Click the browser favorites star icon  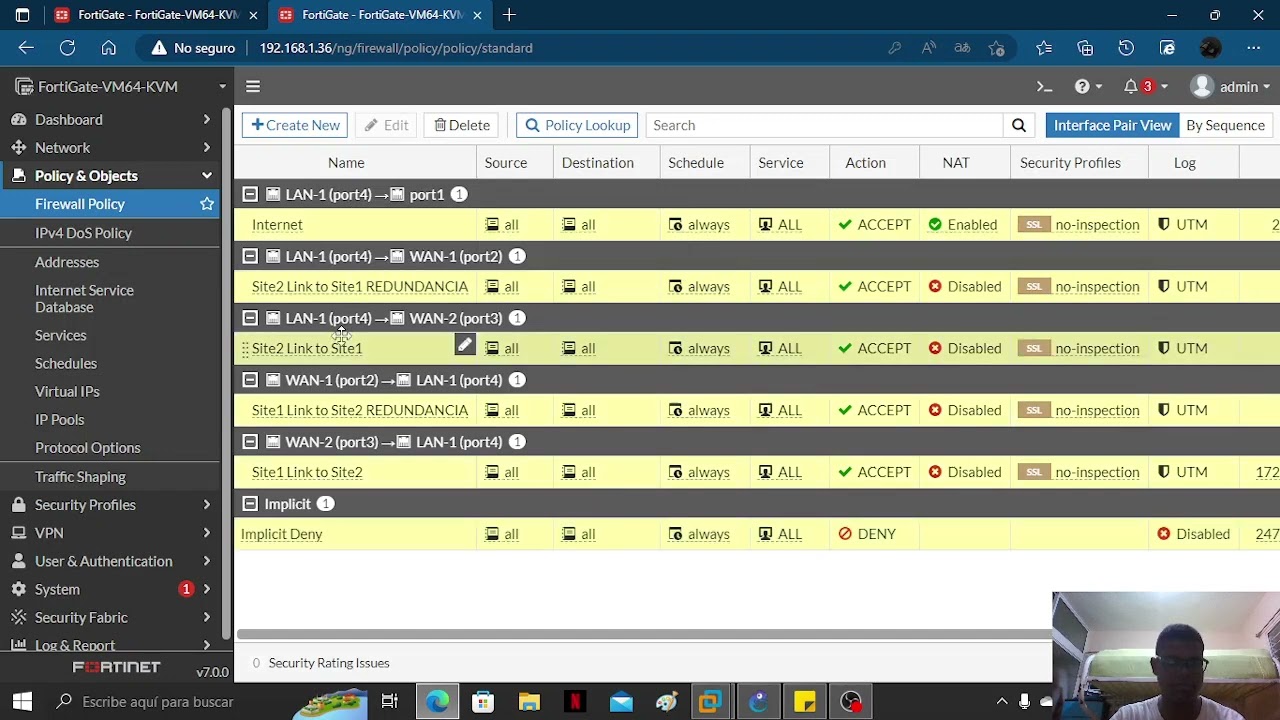pos(1044,48)
